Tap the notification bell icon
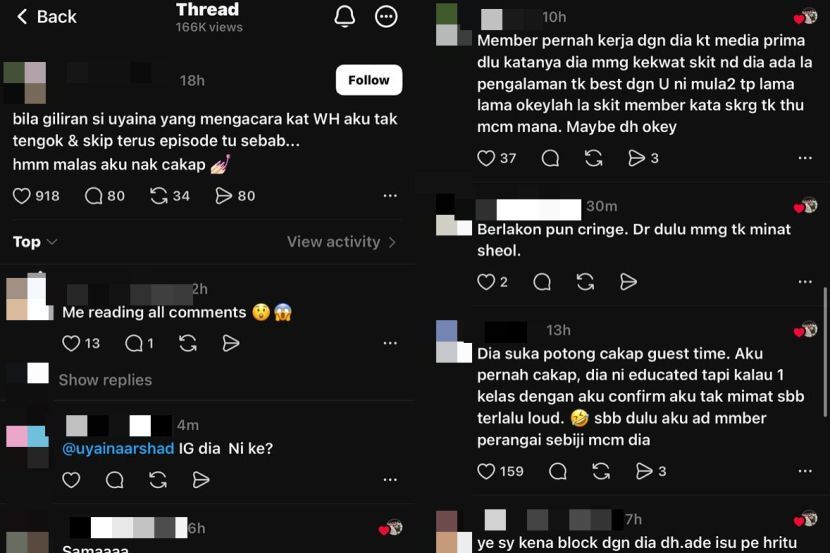The image size is (830, 553). 345,16
